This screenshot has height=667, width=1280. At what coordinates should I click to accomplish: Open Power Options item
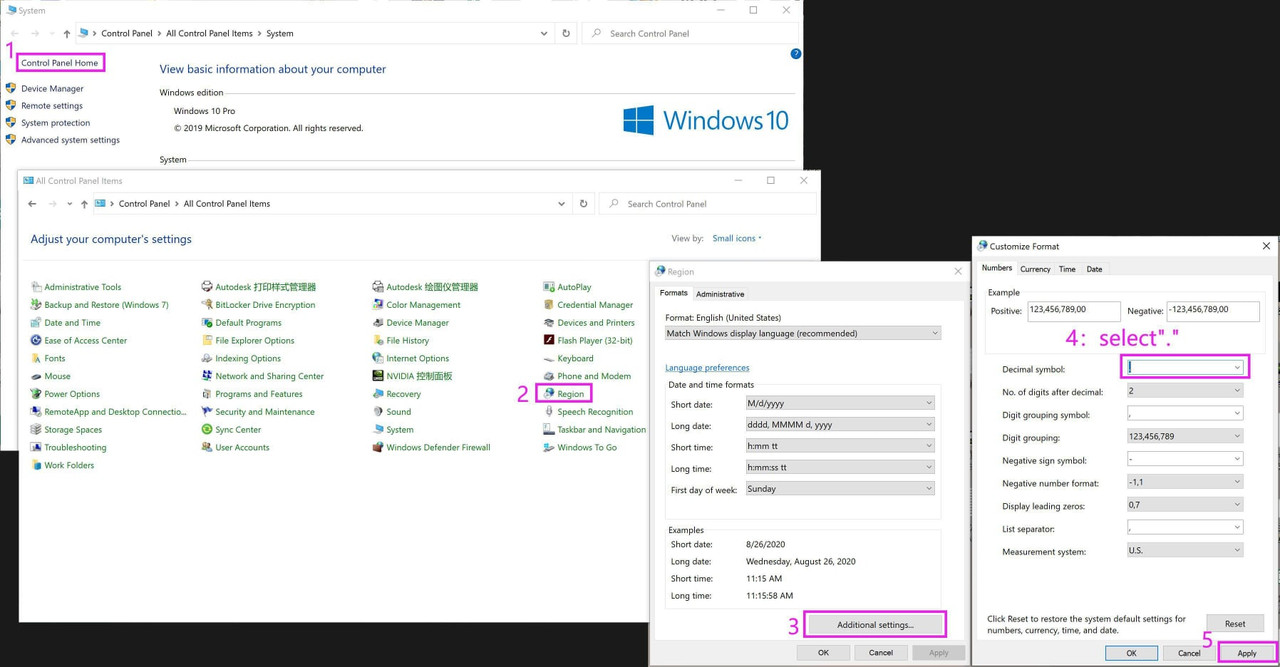pyautogui.click(x=65, y=394)
